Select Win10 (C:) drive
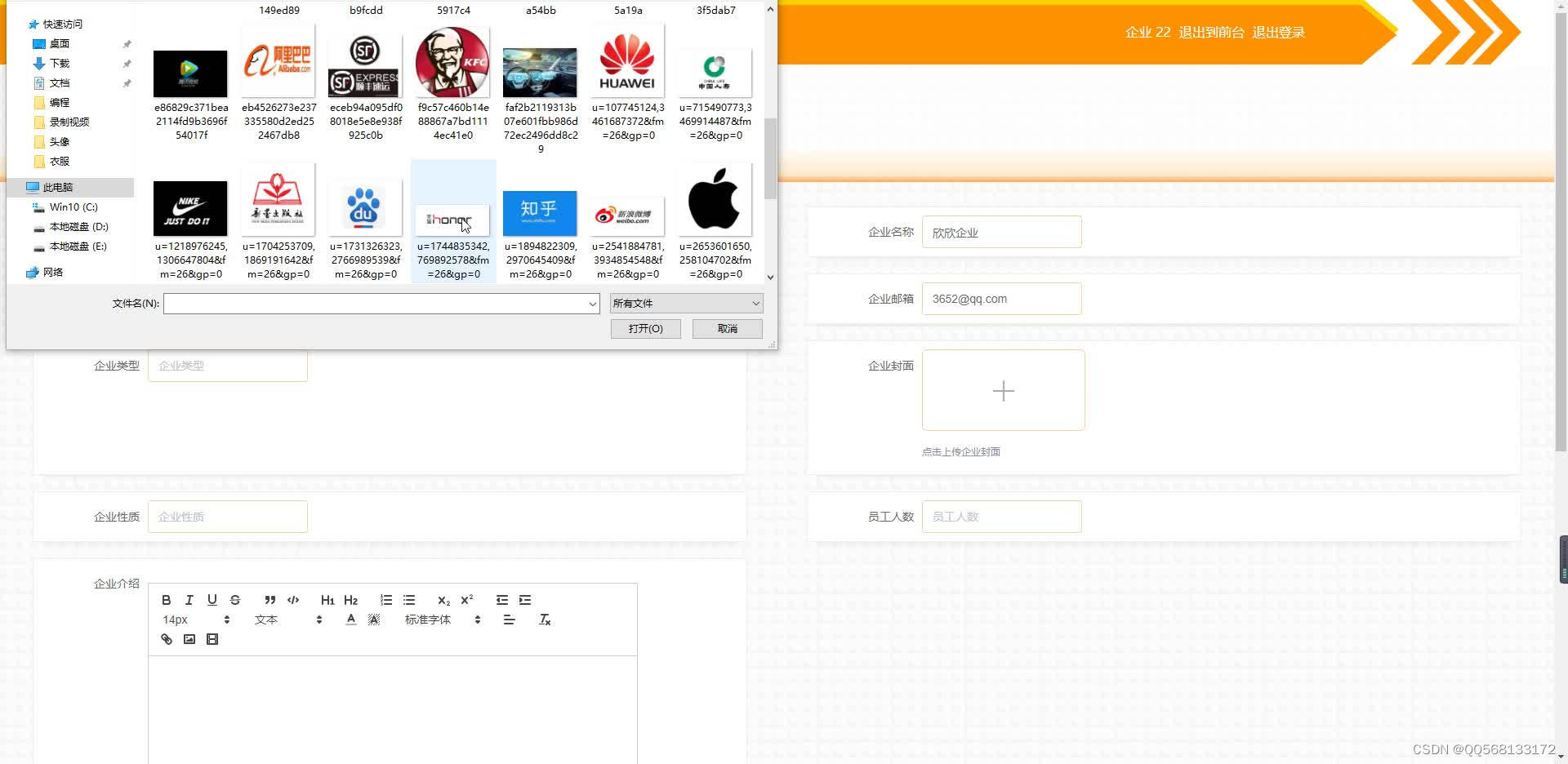Image resolution: width=1568 pixels, height=764 pixels. [73, 207]
